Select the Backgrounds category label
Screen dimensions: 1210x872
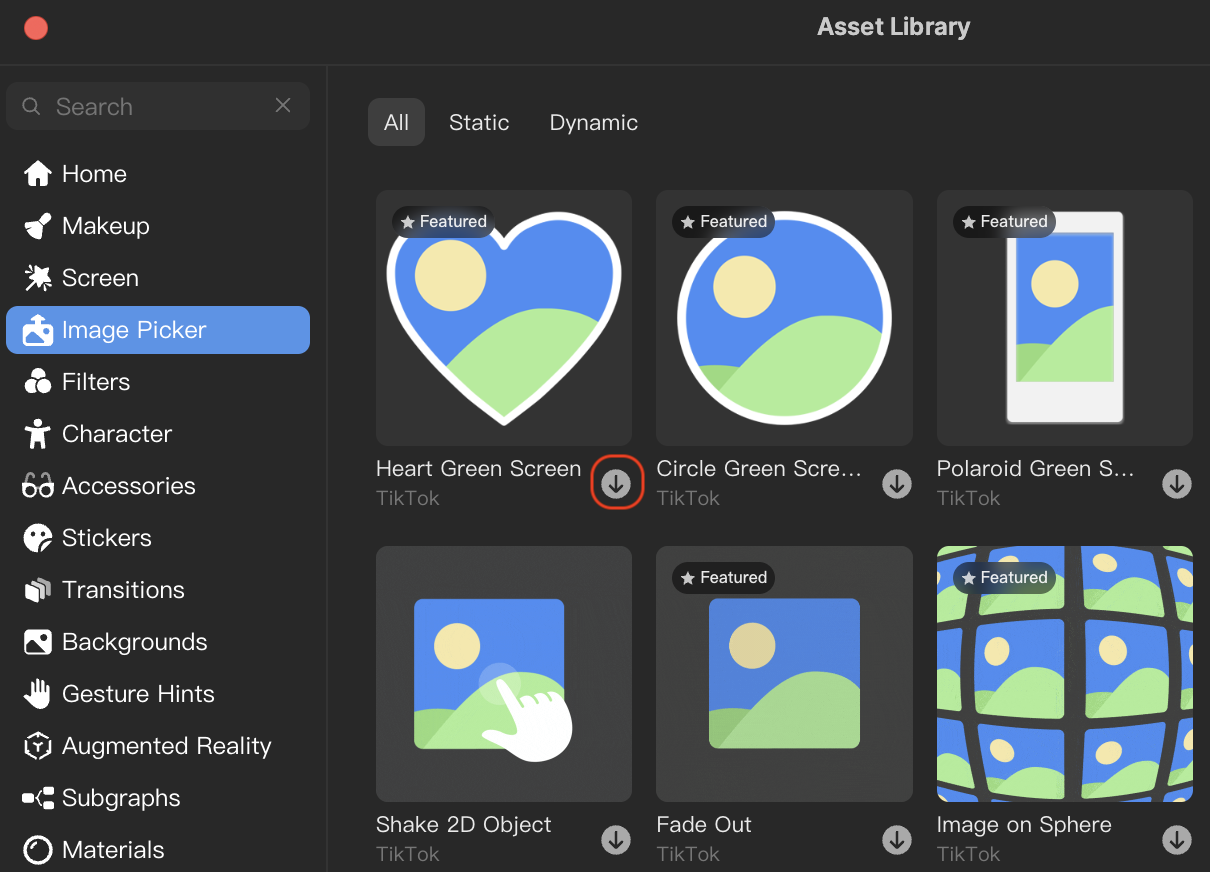[135, 642]
